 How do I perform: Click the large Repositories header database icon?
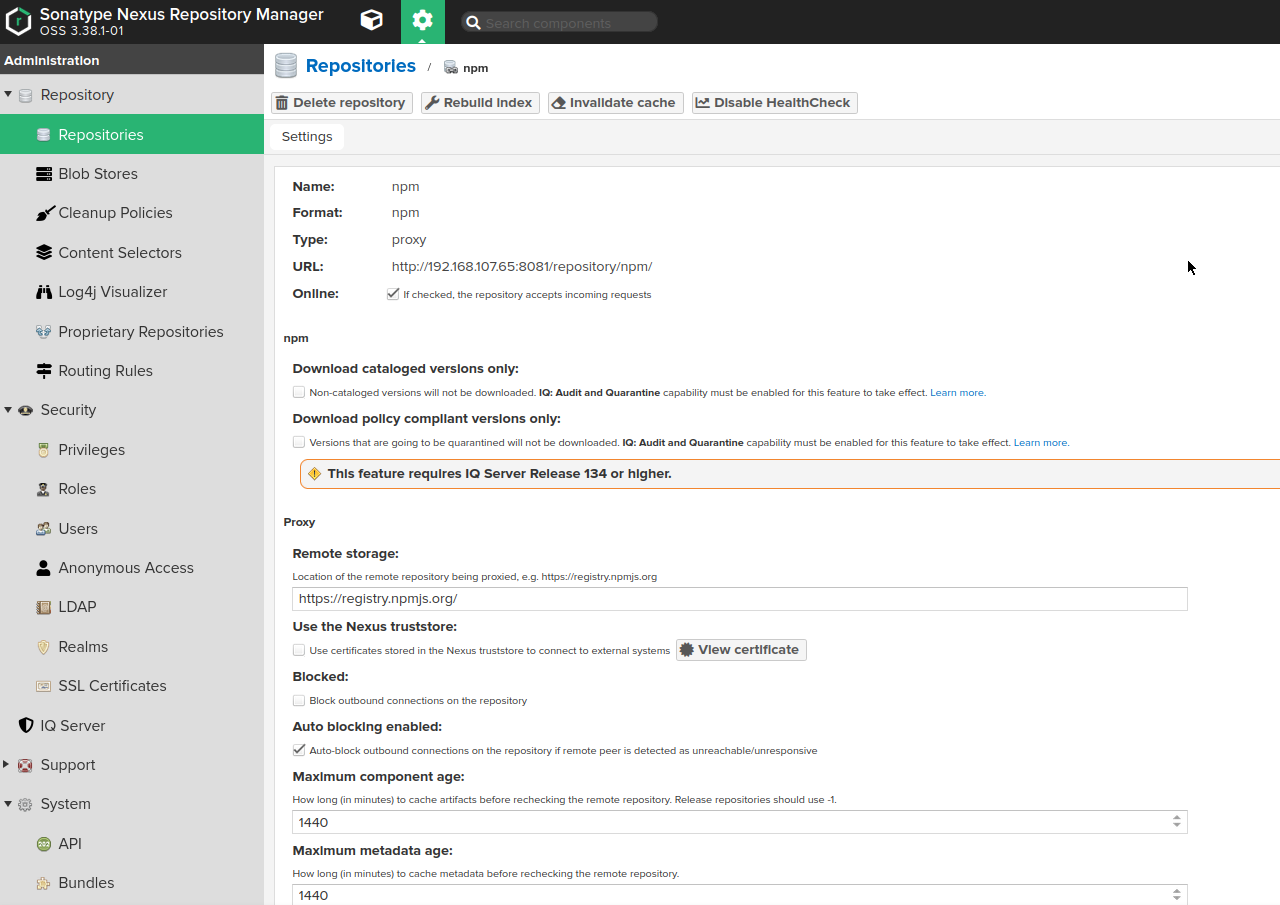(x=286, y=66)
